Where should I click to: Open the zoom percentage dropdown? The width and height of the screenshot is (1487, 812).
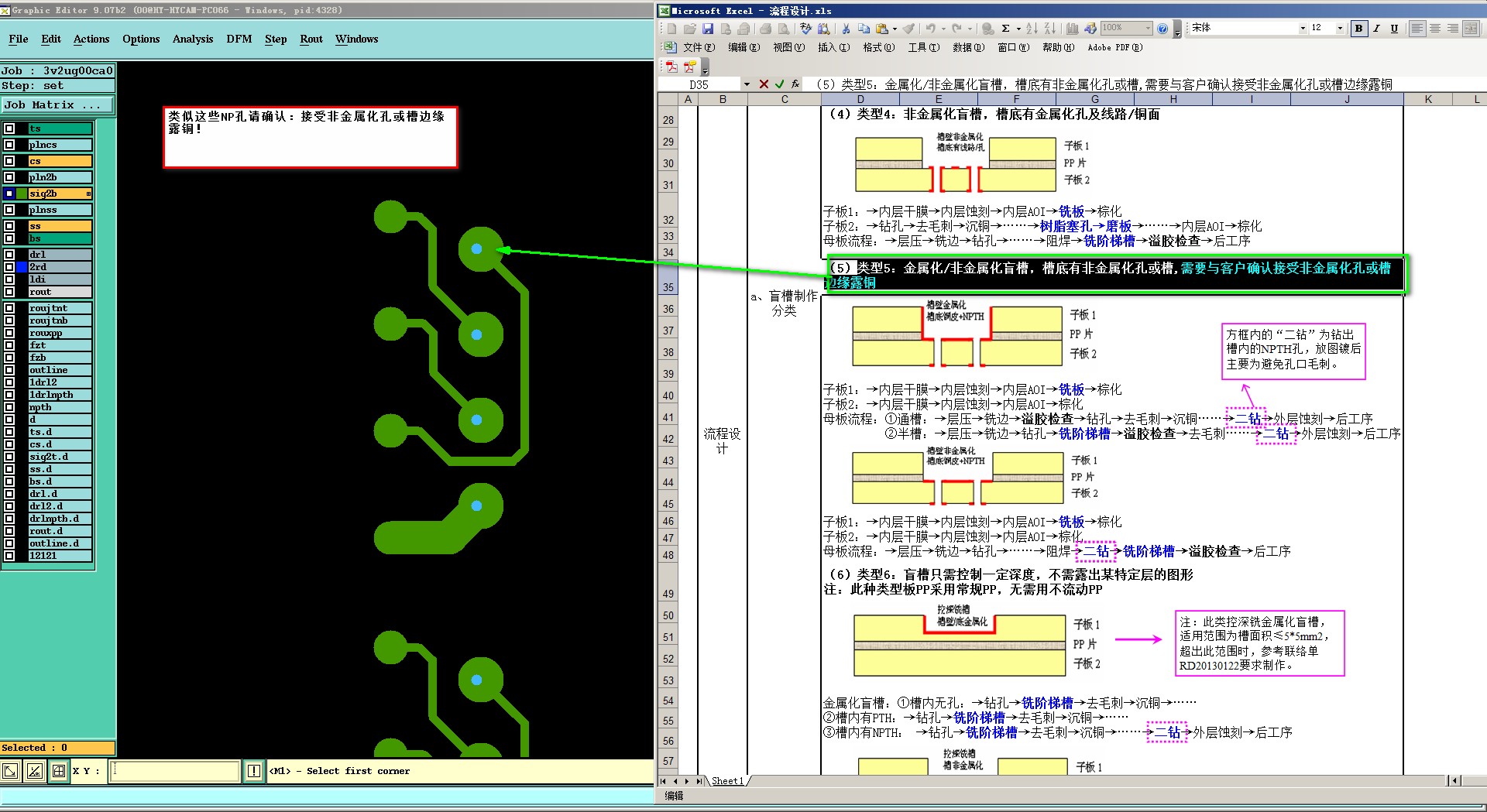[x=1148, y=29]
